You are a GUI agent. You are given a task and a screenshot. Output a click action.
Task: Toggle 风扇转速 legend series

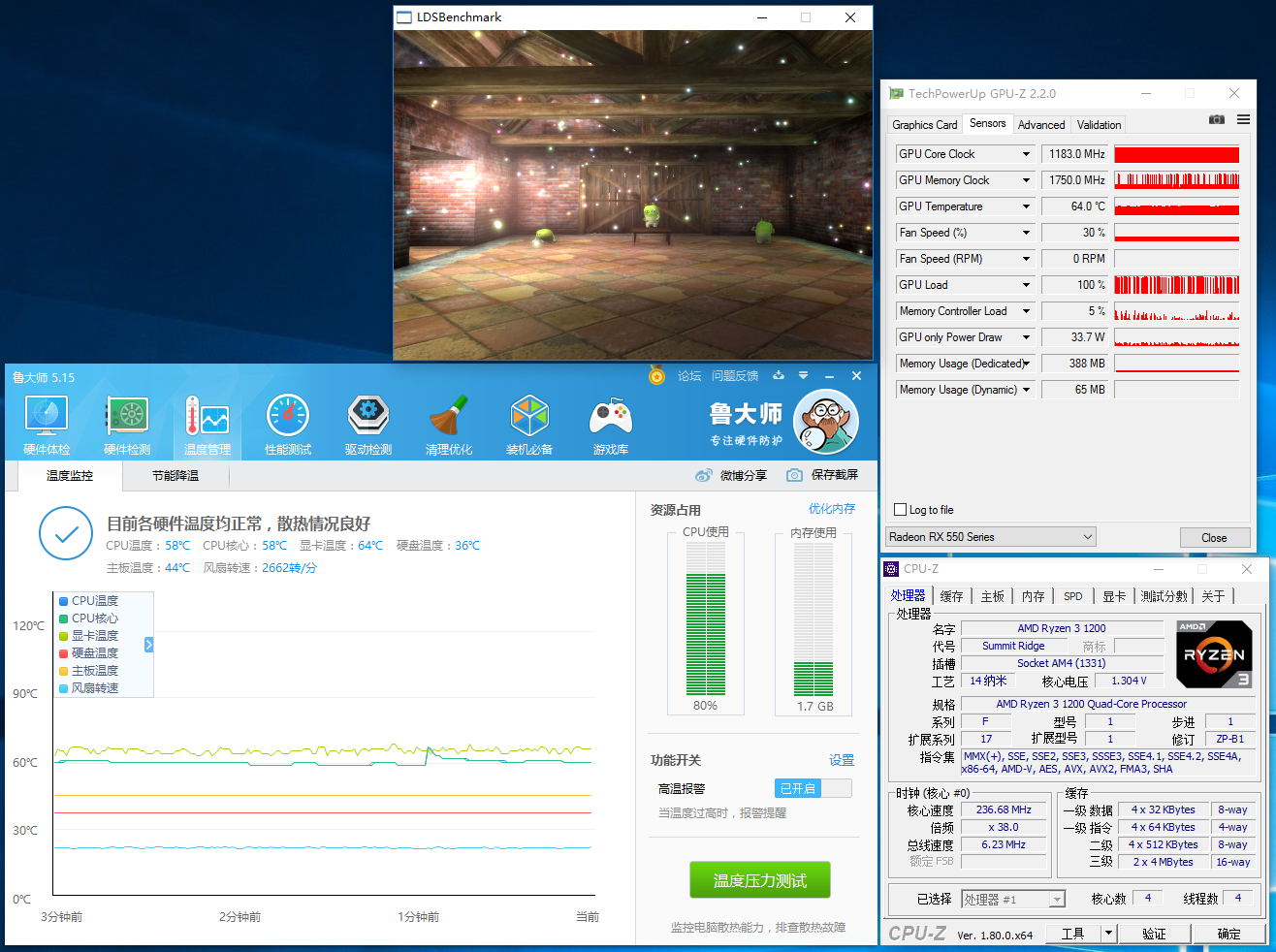(88, 688)
